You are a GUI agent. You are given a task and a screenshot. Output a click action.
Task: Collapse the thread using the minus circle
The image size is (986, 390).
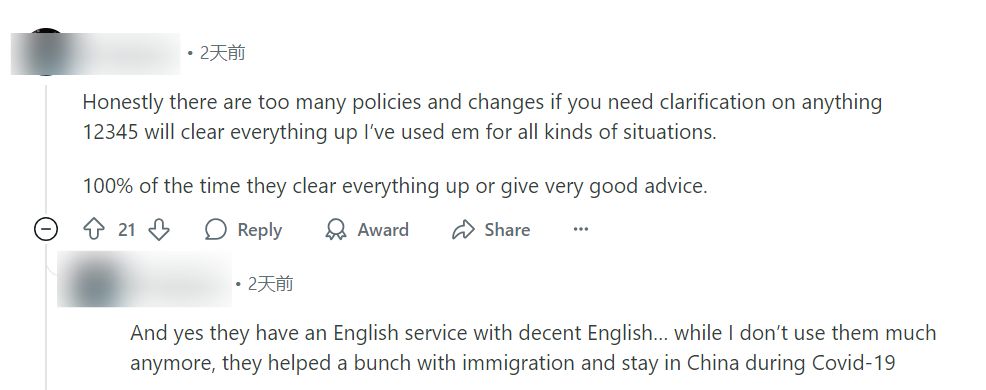(46, 230)
